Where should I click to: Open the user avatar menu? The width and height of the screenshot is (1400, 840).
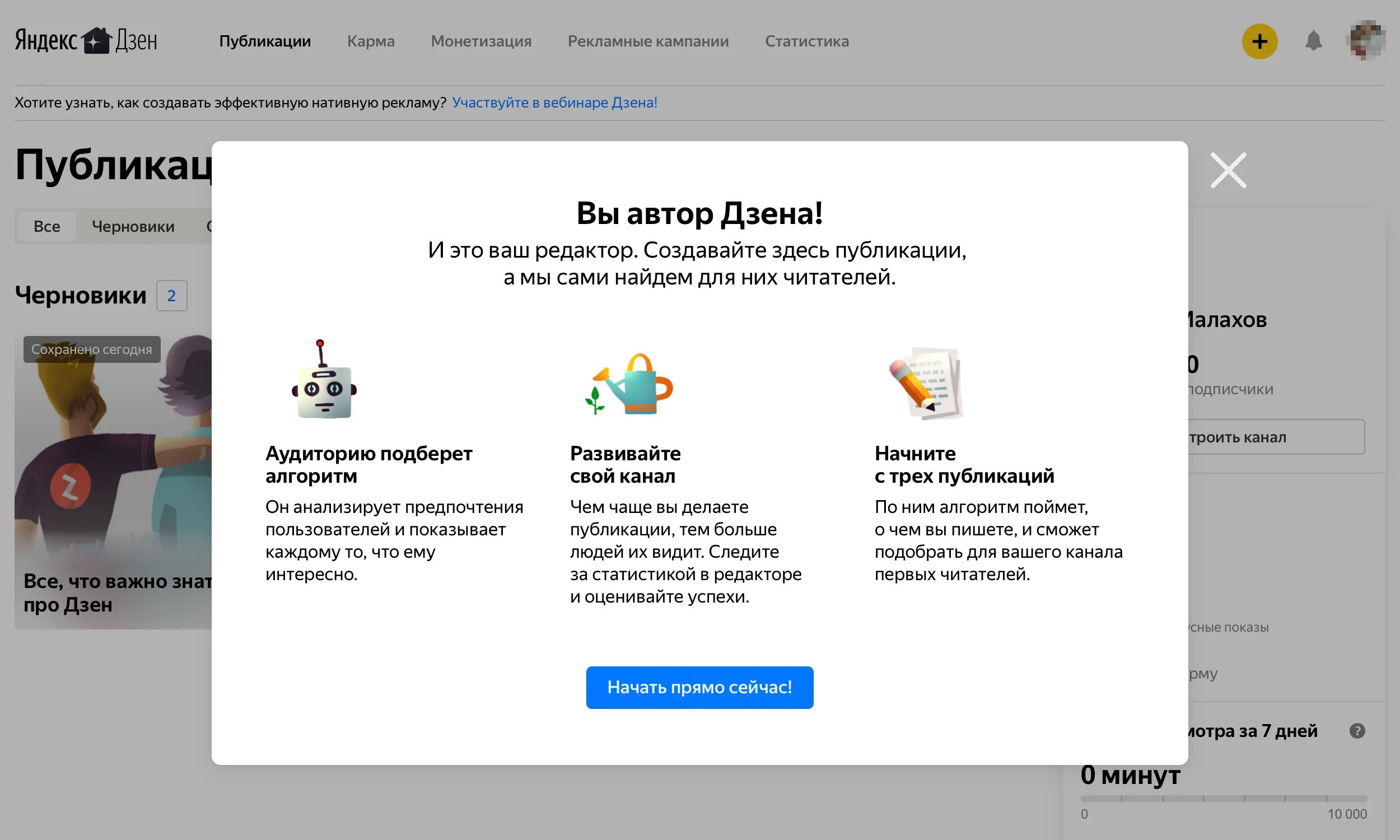tap(1366, 40)
